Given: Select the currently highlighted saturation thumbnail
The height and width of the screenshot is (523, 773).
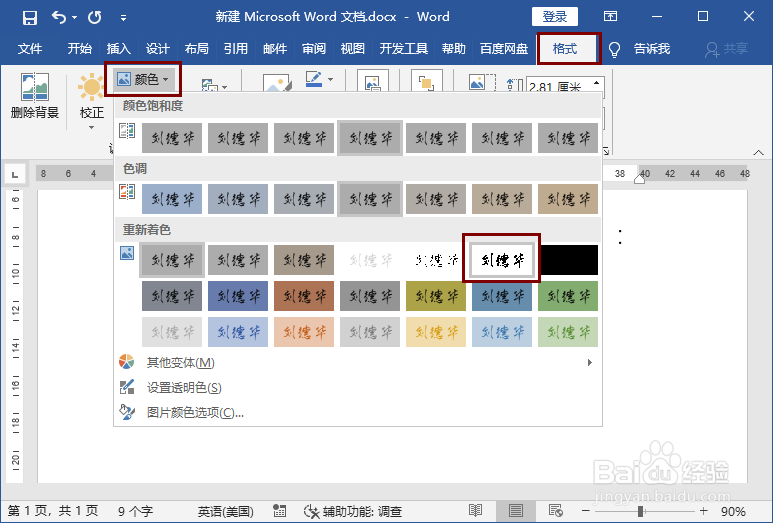Looking at the screenshot, I should (x=370, y=138).
